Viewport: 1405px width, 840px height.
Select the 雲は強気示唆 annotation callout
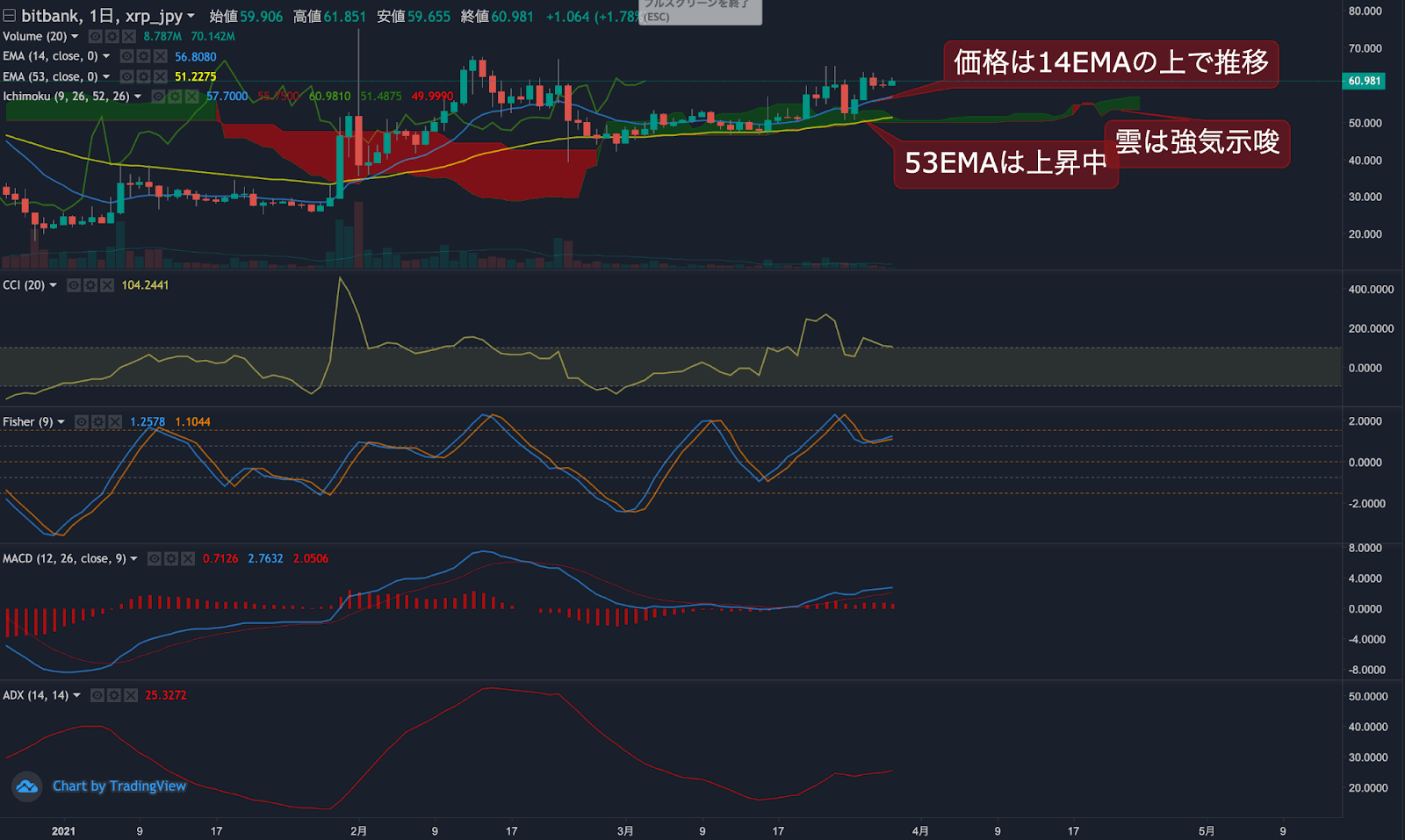(1197, 142)
